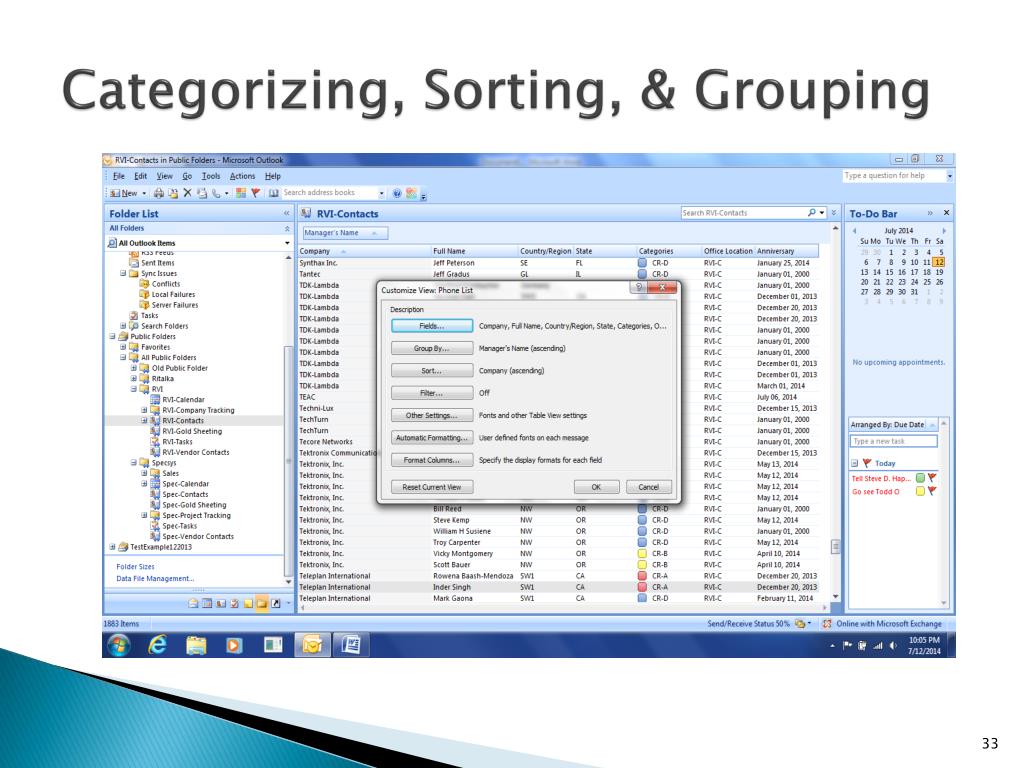Open the Folder Sizes link
The image size is (1024, 768).
135,567
